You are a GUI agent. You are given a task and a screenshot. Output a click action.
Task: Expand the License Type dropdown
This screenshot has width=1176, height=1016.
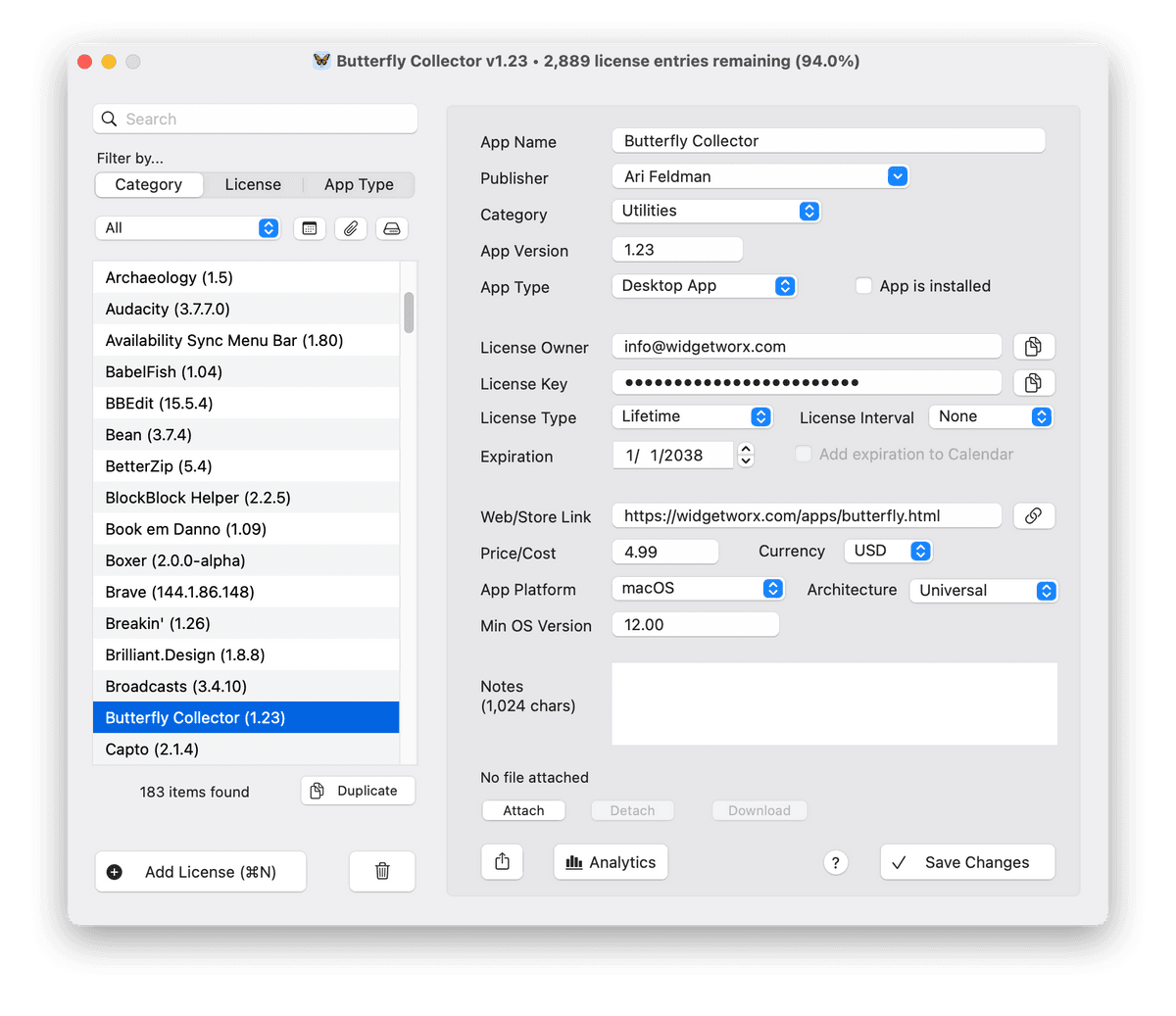[x=692, y=416]
